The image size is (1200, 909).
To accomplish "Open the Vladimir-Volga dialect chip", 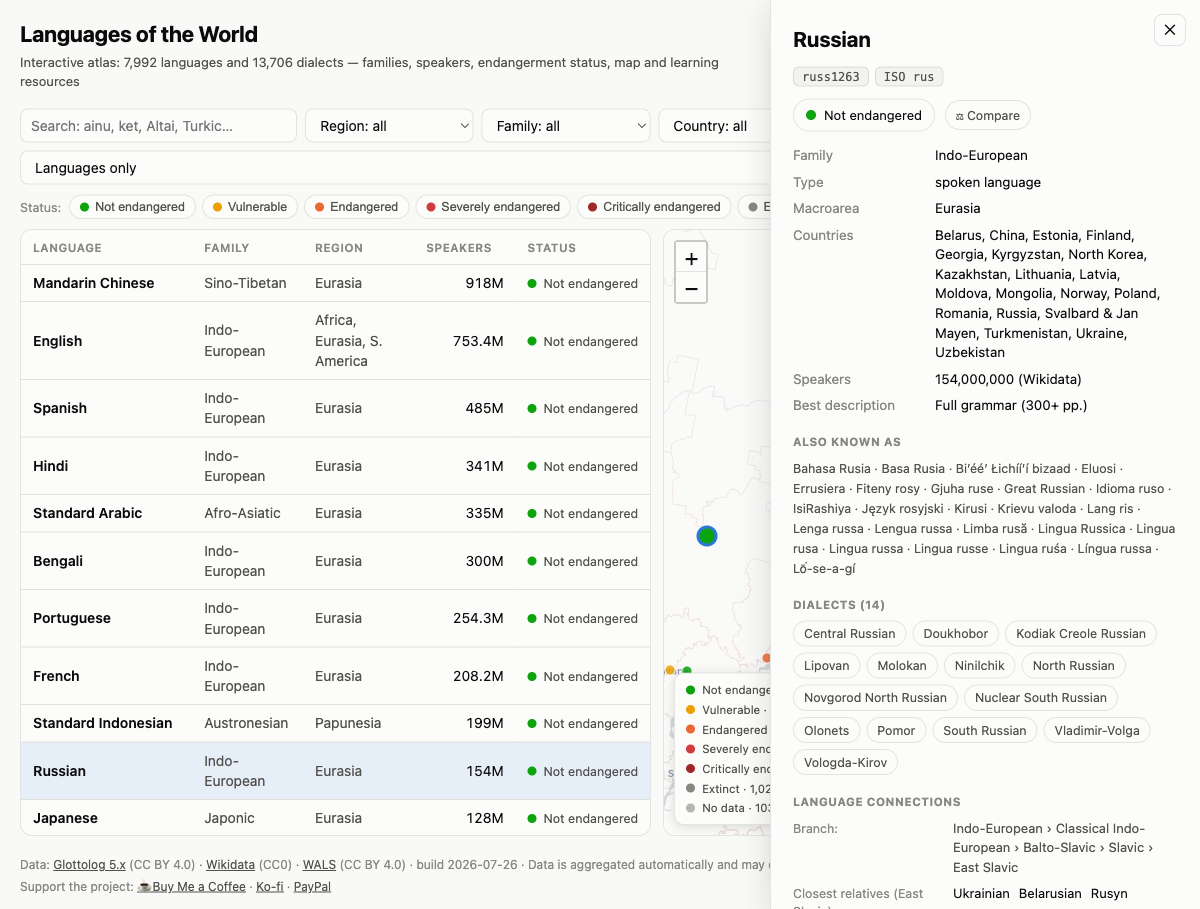I will 1097,731.
